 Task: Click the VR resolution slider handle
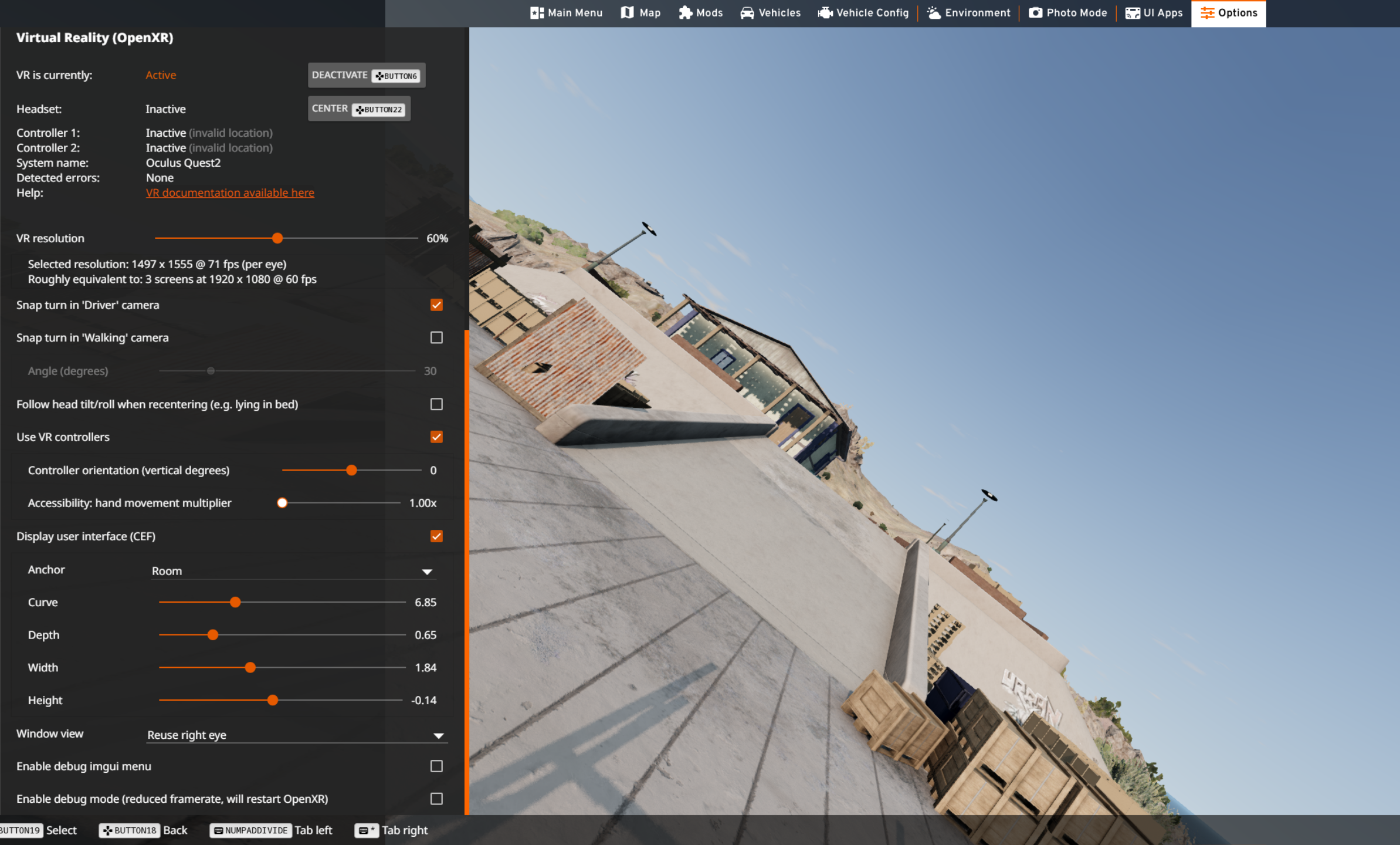(277, 238)
